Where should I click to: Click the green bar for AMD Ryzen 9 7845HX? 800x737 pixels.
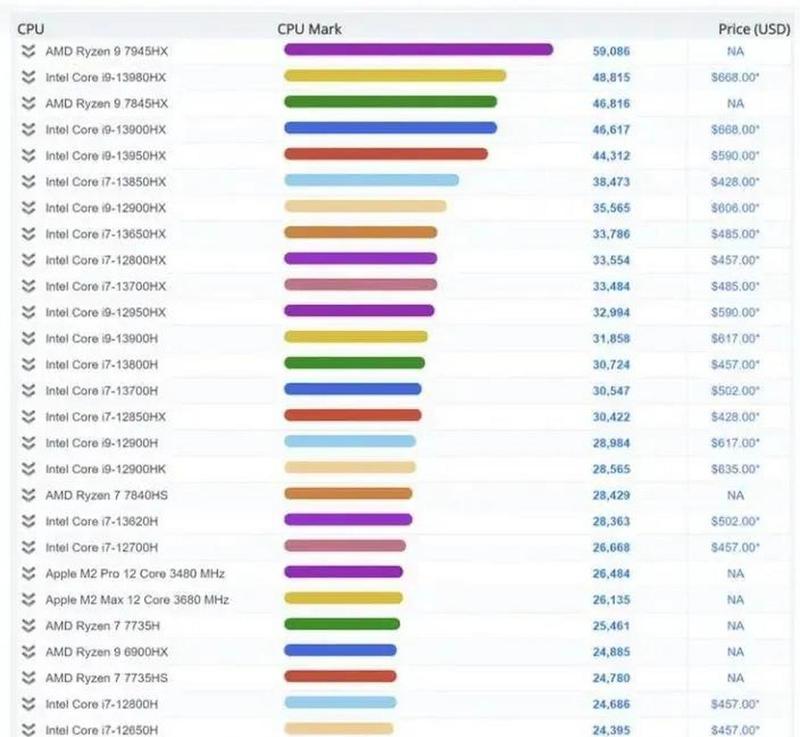click(390, 102)
